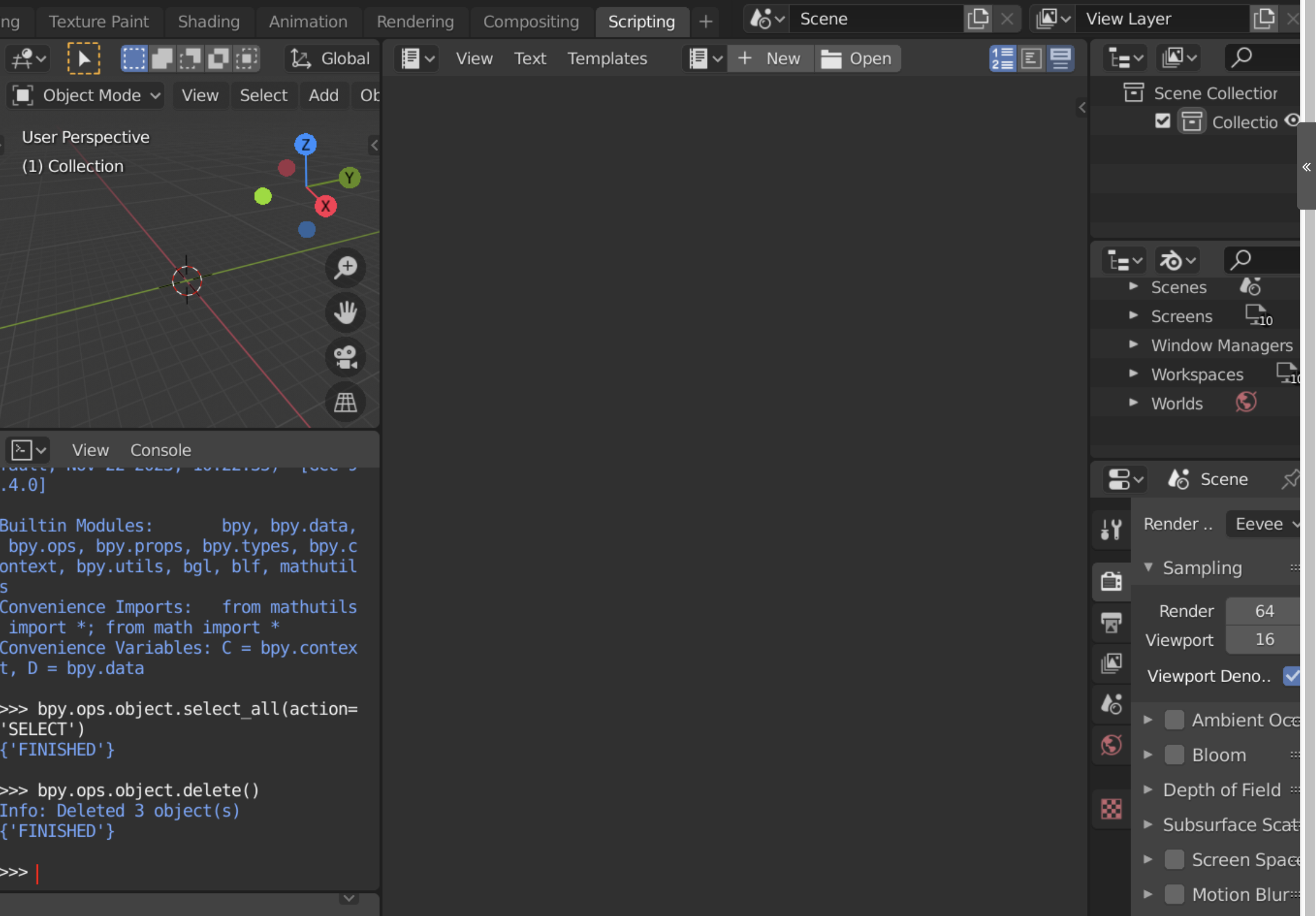Open the Templates menu

[606, 59]
